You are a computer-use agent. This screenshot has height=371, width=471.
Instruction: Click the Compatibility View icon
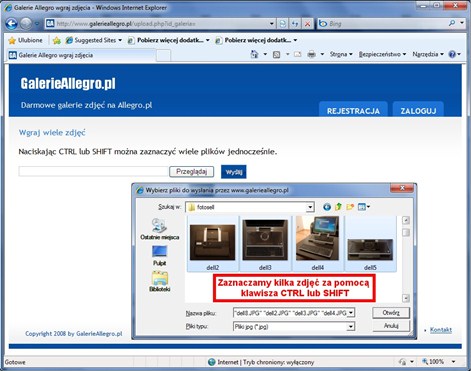(x=283, y=24)
